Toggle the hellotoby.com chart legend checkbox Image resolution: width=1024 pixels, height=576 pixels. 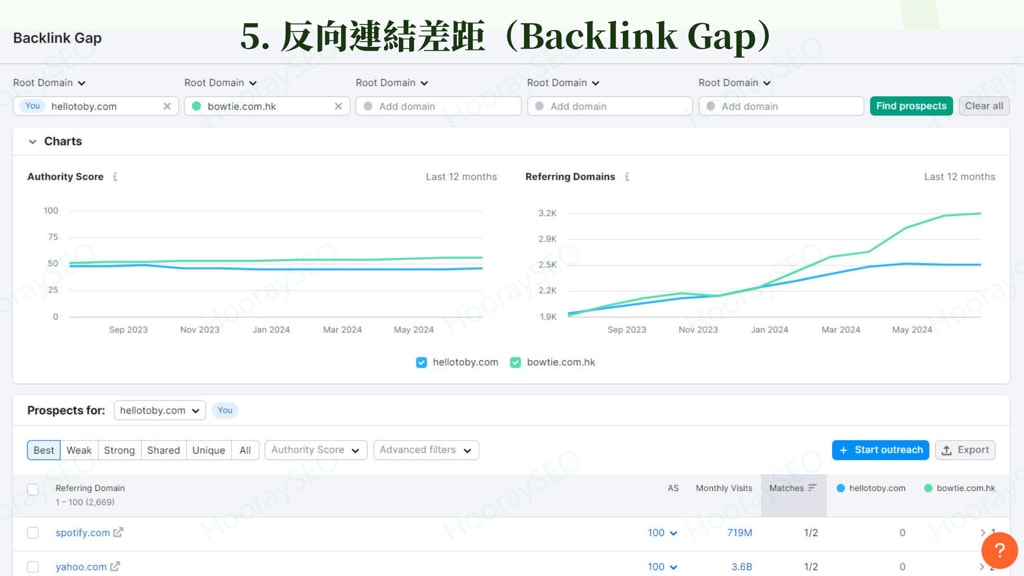tap(421, 363)
